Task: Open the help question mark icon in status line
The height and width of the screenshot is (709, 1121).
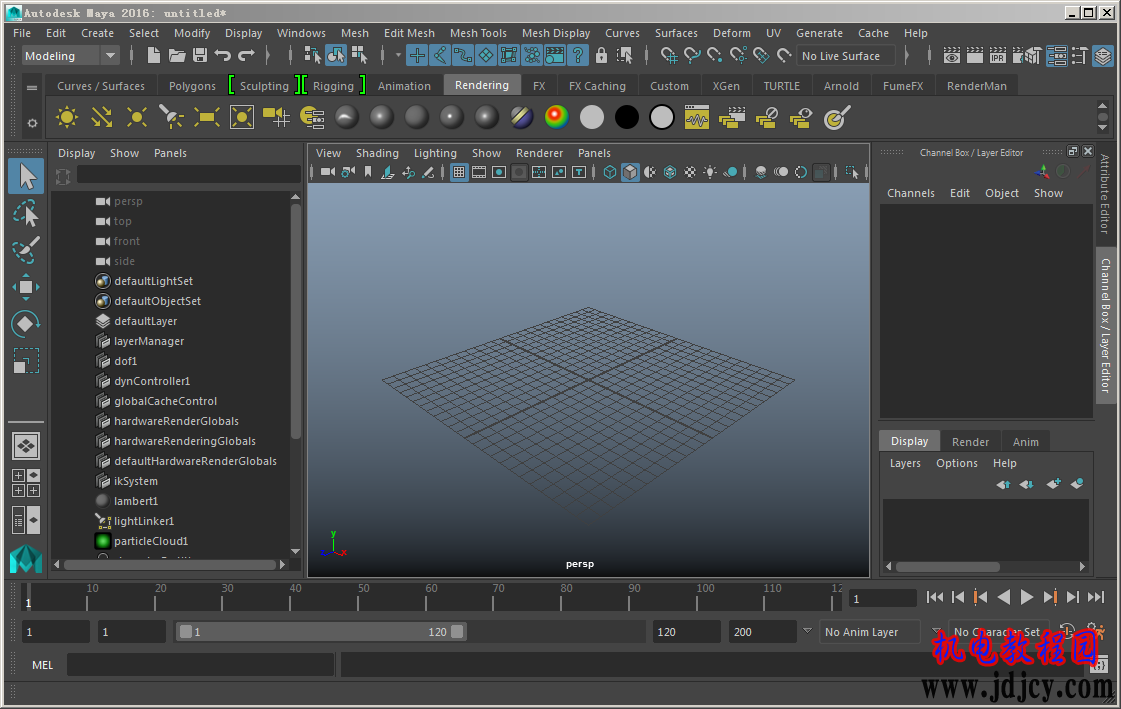Action: coord(578,56)
